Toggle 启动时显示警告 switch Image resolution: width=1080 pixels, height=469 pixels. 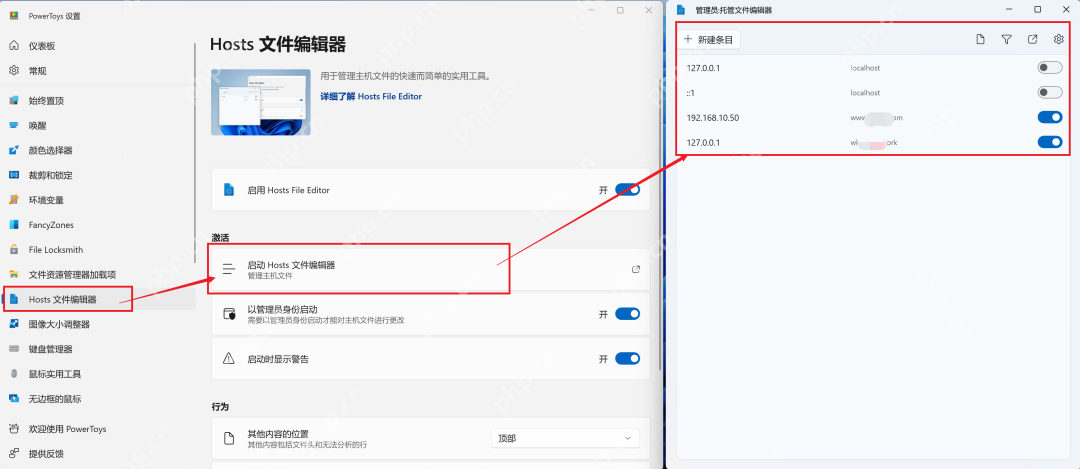tap(627, 358)
